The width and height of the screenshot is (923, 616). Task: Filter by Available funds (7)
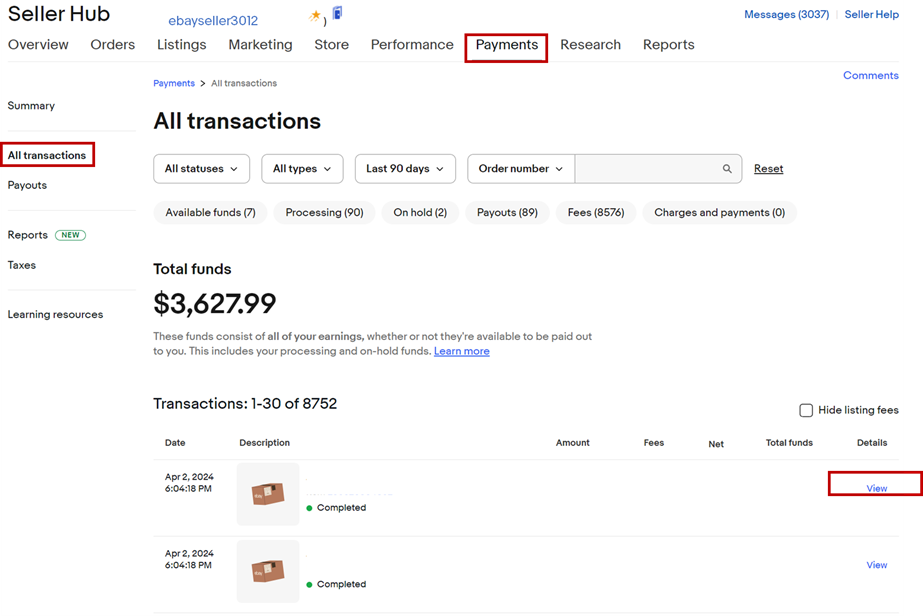(x=210, y=213)
